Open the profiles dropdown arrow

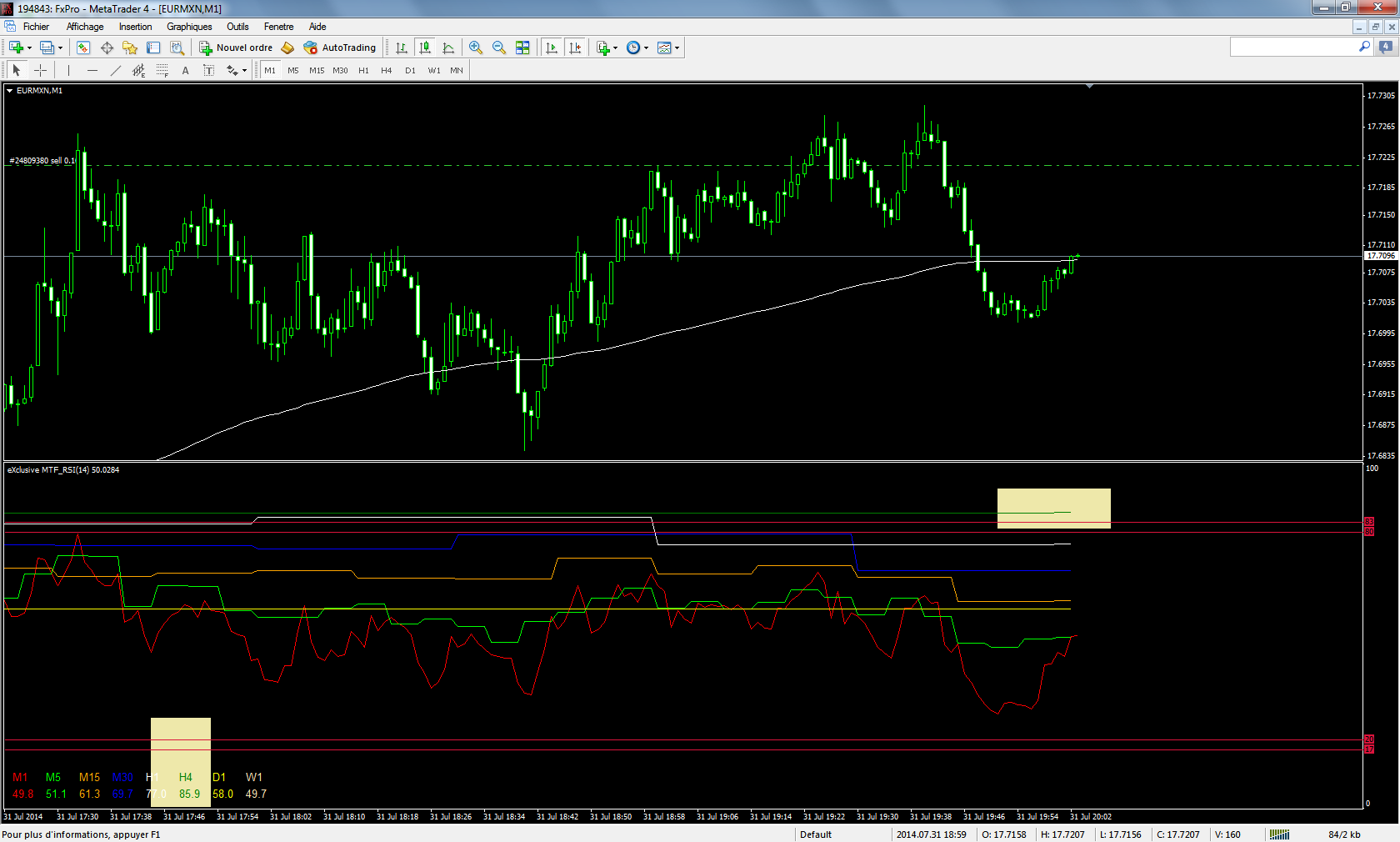pos(60,48)
